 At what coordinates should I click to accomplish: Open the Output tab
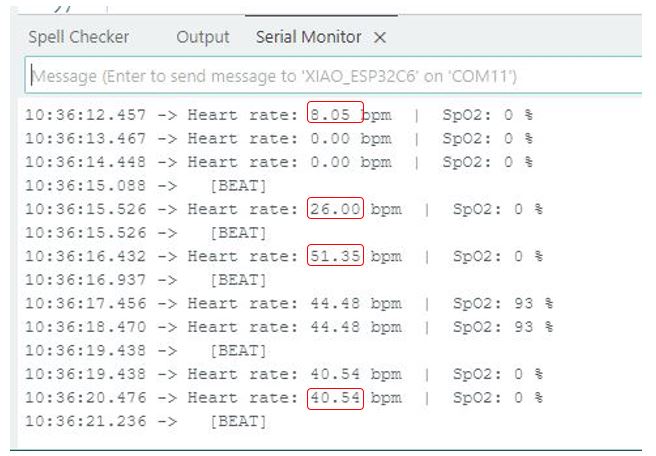point(202,37)
